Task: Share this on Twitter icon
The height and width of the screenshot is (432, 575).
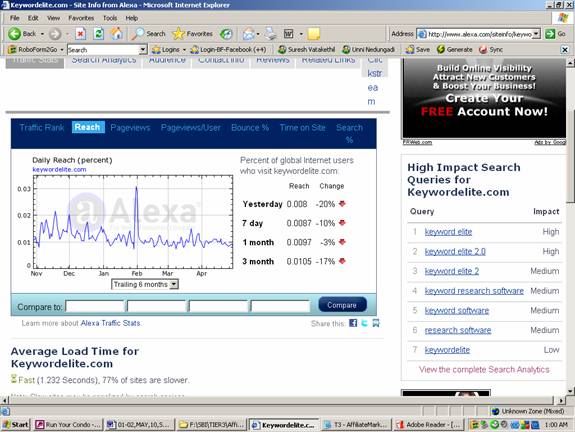Action: click(x=365, y=323)
